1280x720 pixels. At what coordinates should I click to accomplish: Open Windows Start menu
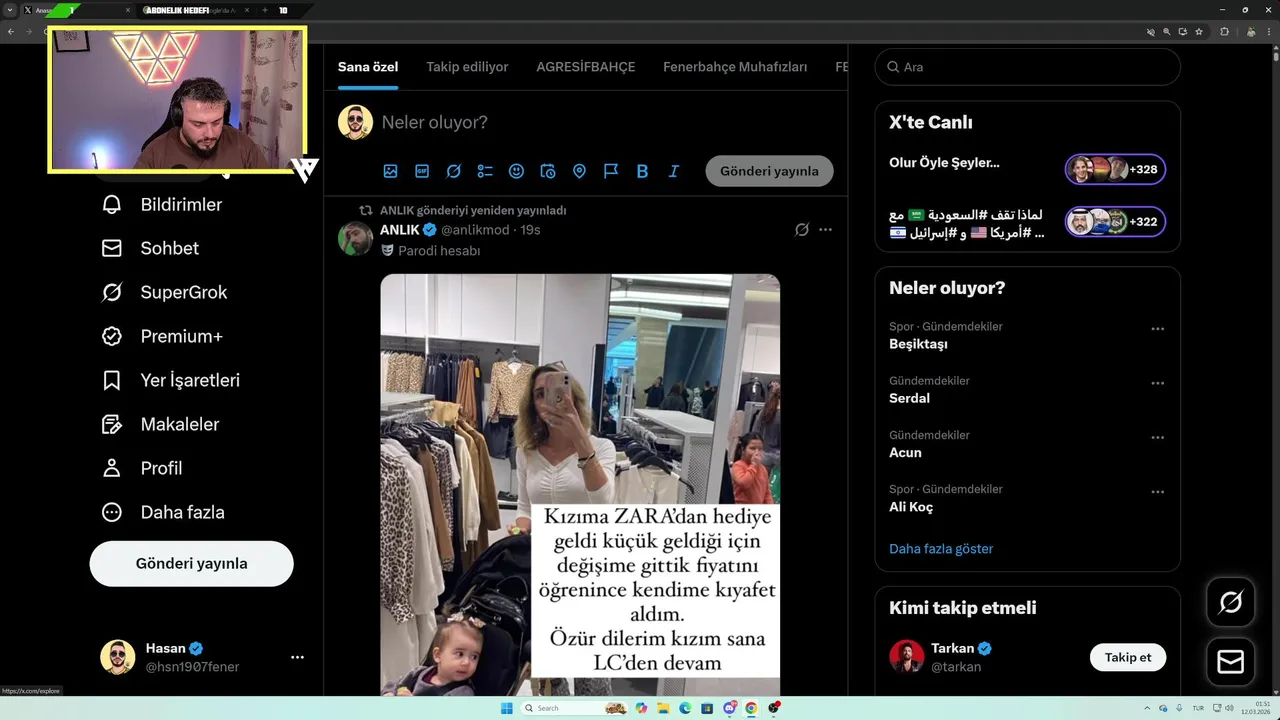(x=506, y=708)
